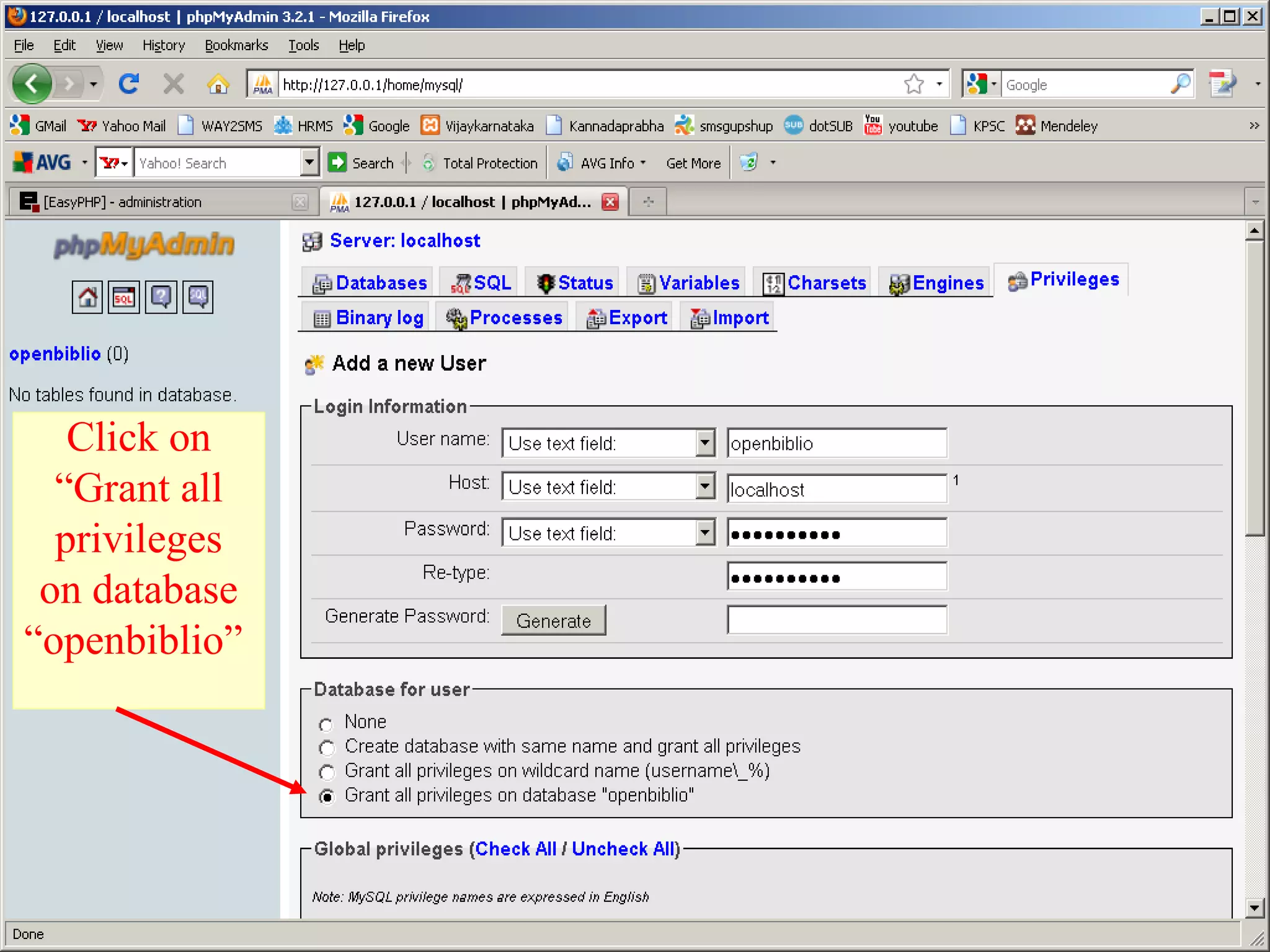Open the Bookmarks menu

point(236,45)
